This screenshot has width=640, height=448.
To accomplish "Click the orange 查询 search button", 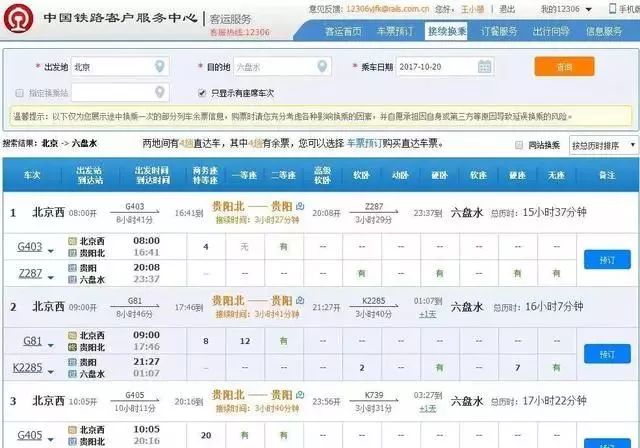I will 564,67.
